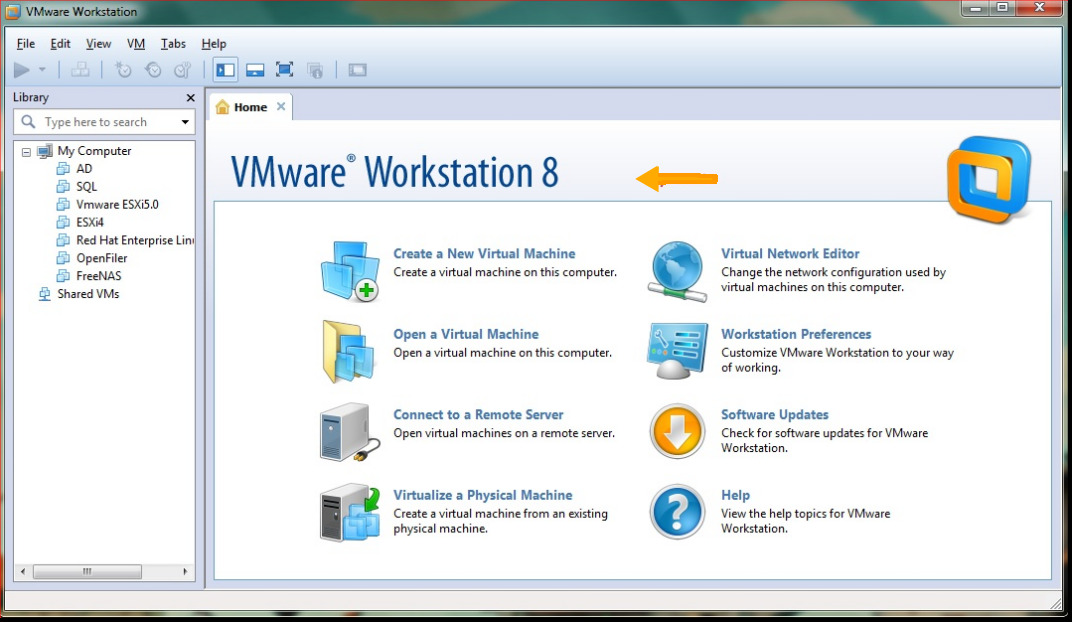1072x622 pixels.
Task: Maximize the VMware Workstation window
Action: [1002, 8]
